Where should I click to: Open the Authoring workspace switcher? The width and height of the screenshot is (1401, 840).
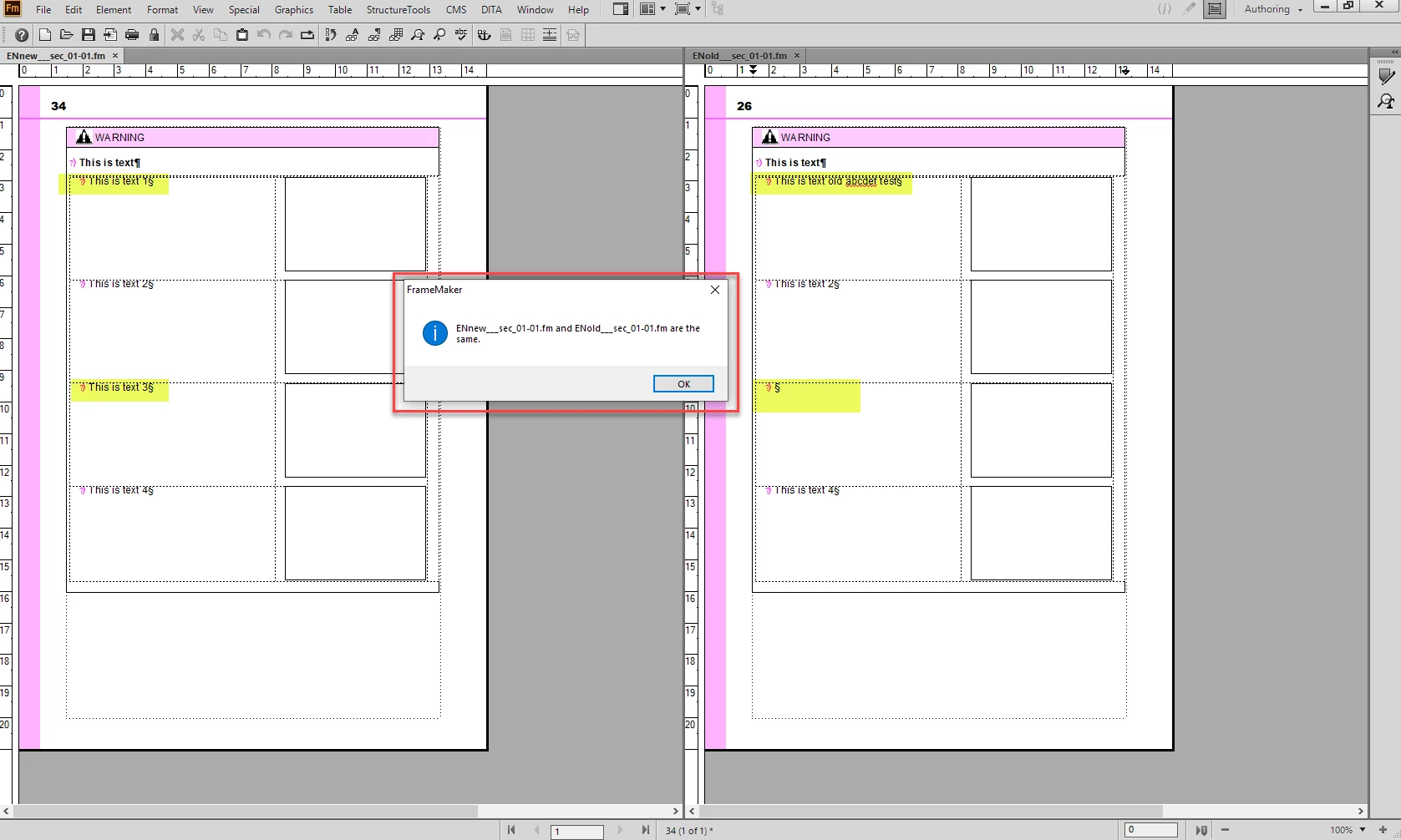coord(1272,9)
